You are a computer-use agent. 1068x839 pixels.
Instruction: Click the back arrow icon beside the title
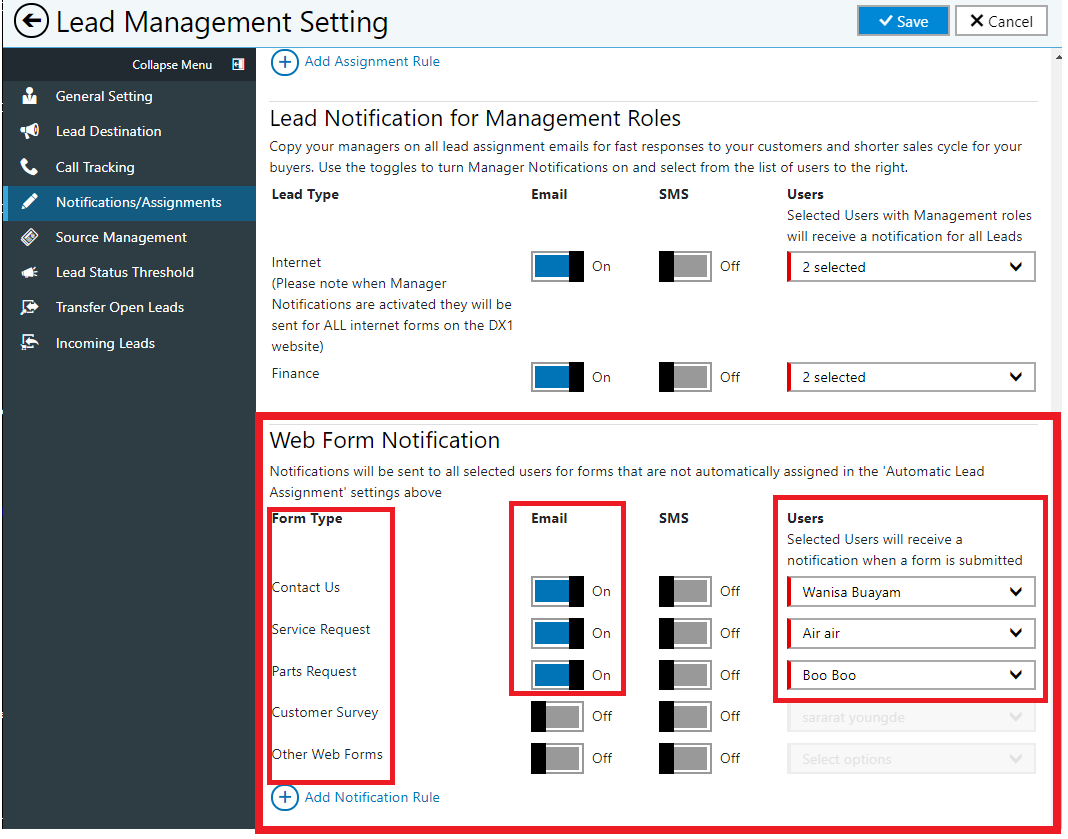pyautogui.click(x=31, y=21)
